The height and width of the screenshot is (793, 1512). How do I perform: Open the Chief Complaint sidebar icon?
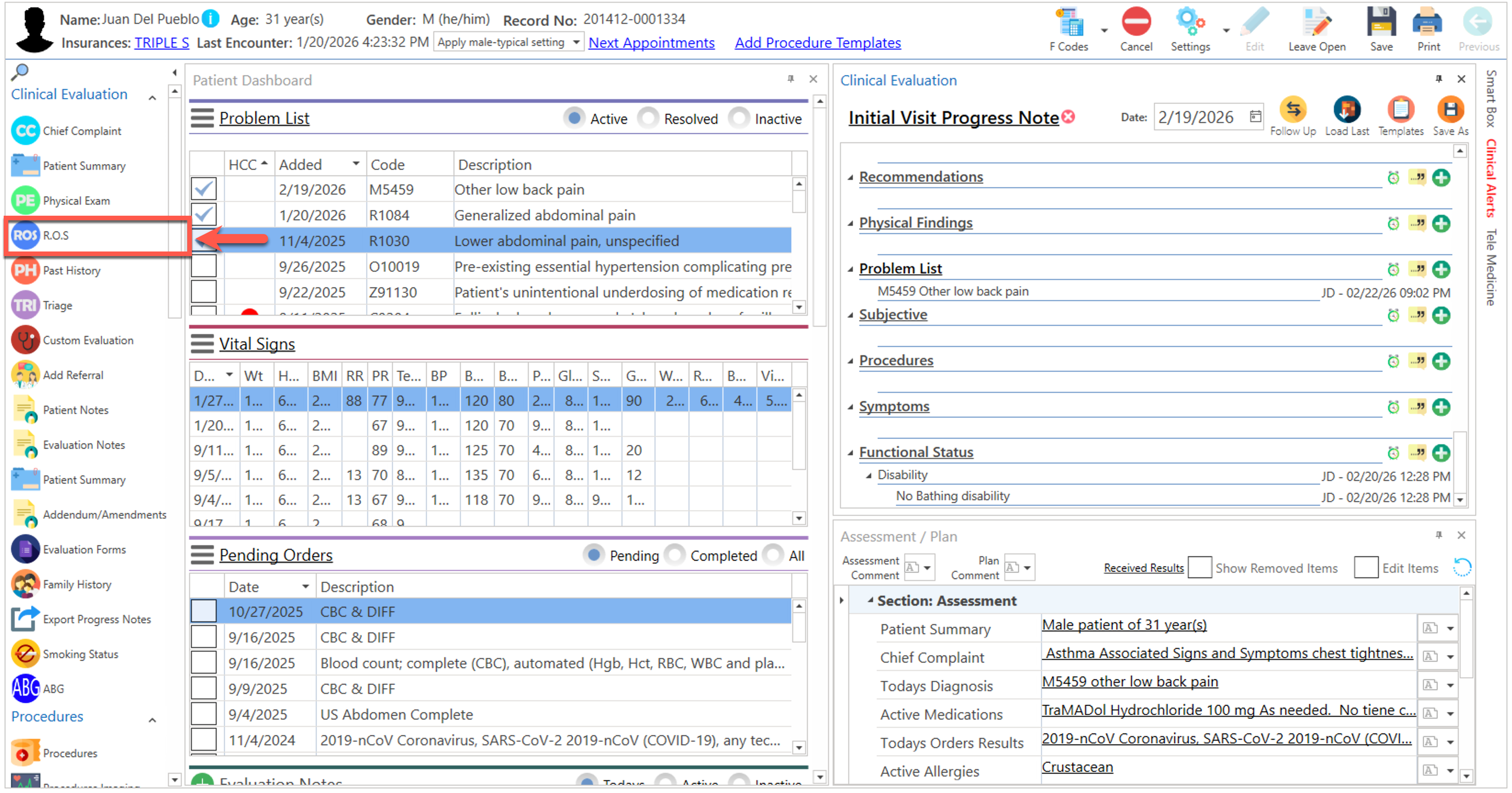[x=25, y=130]
